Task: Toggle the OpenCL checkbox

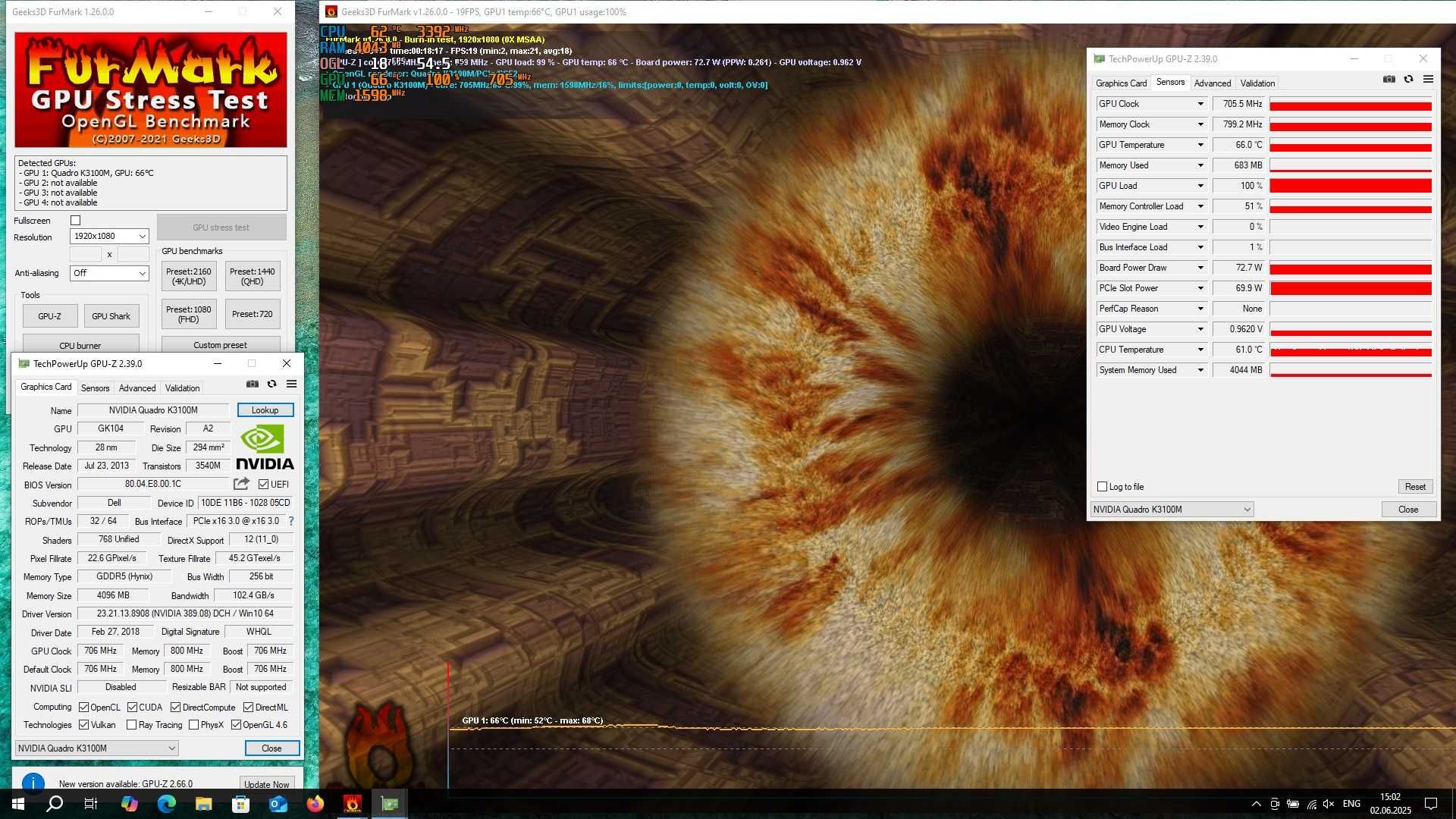Action: [x=83, y=707]
